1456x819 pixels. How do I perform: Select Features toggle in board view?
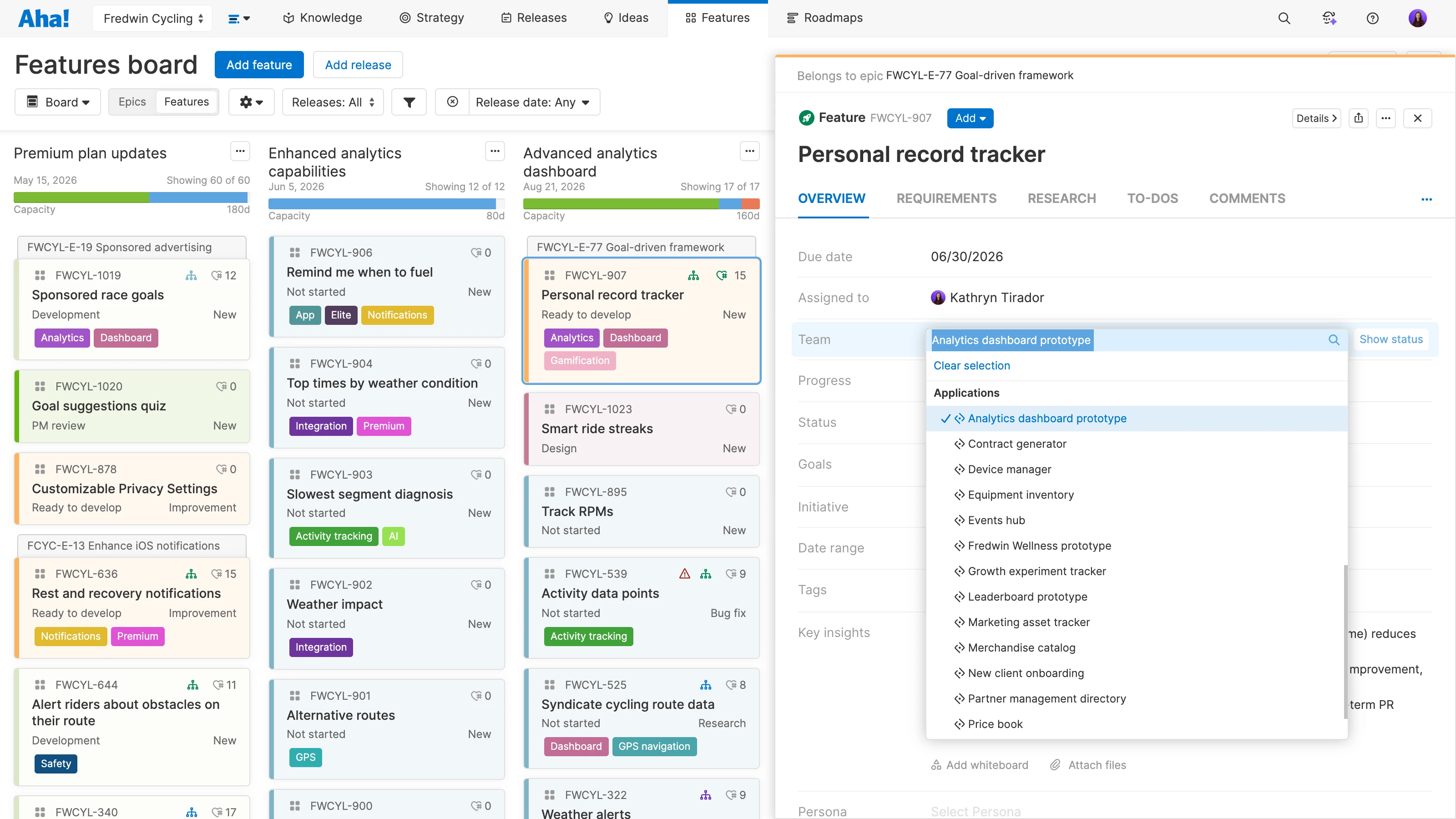tap(186, 102)
